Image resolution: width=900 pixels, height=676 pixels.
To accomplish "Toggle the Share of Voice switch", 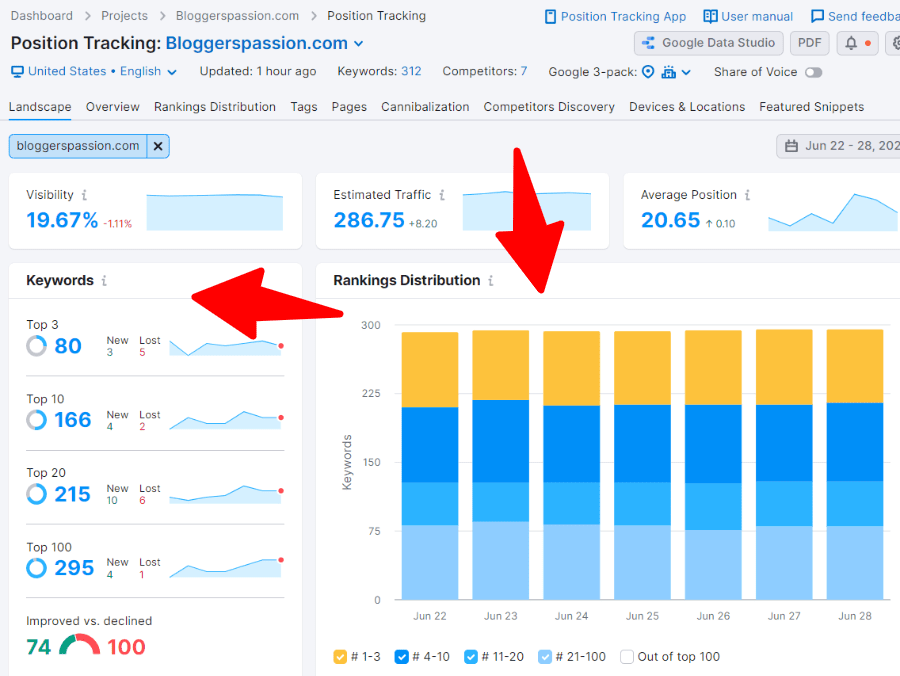I will (811, 72).
